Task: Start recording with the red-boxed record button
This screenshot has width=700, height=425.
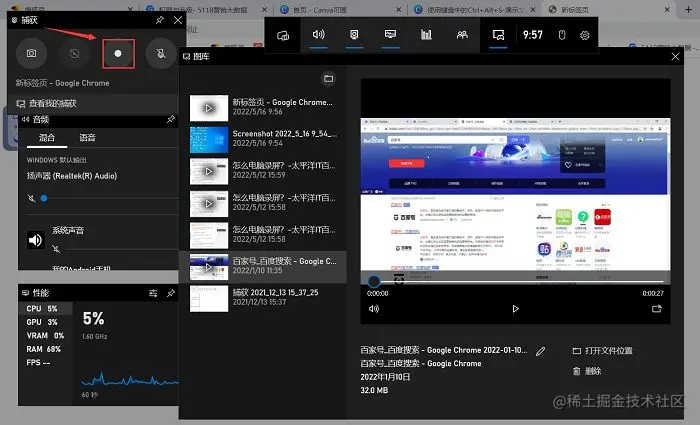Action: pos(118,54)
